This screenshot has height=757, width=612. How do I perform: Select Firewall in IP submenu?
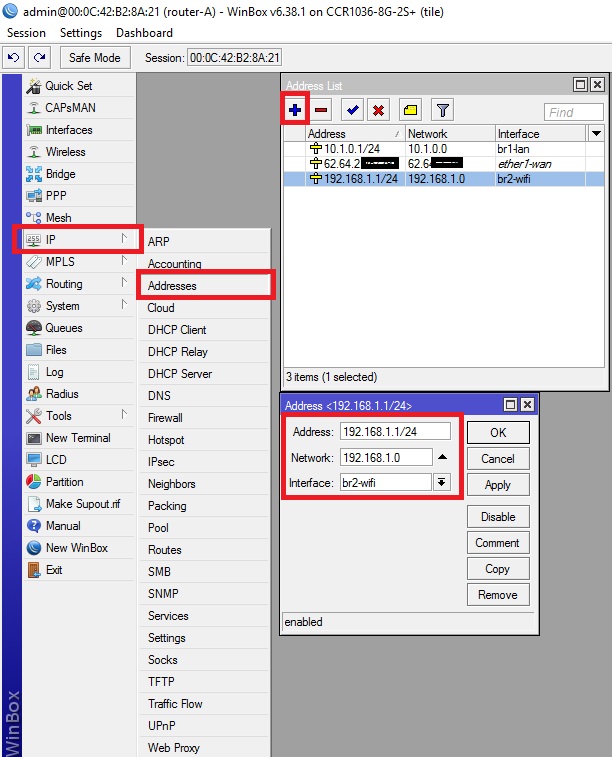[205, 418]
